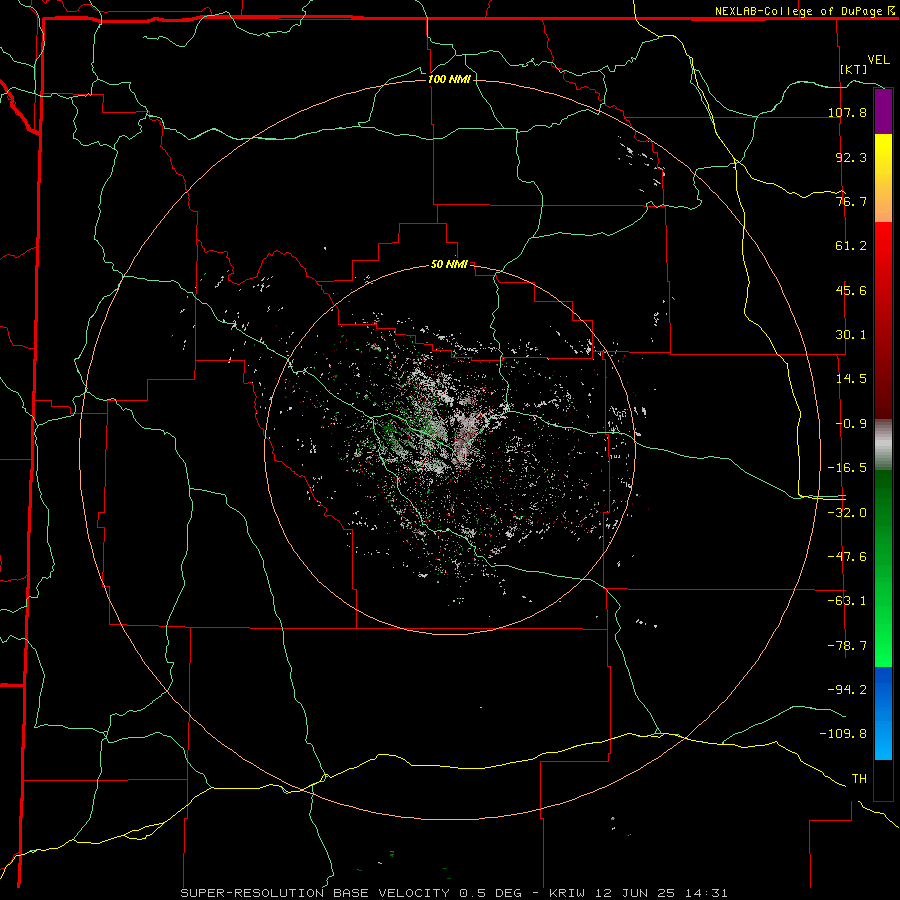Click the -47.6 velocity scale value
Image resolution: width=900 pixels, height=900 pixels.
848,557
